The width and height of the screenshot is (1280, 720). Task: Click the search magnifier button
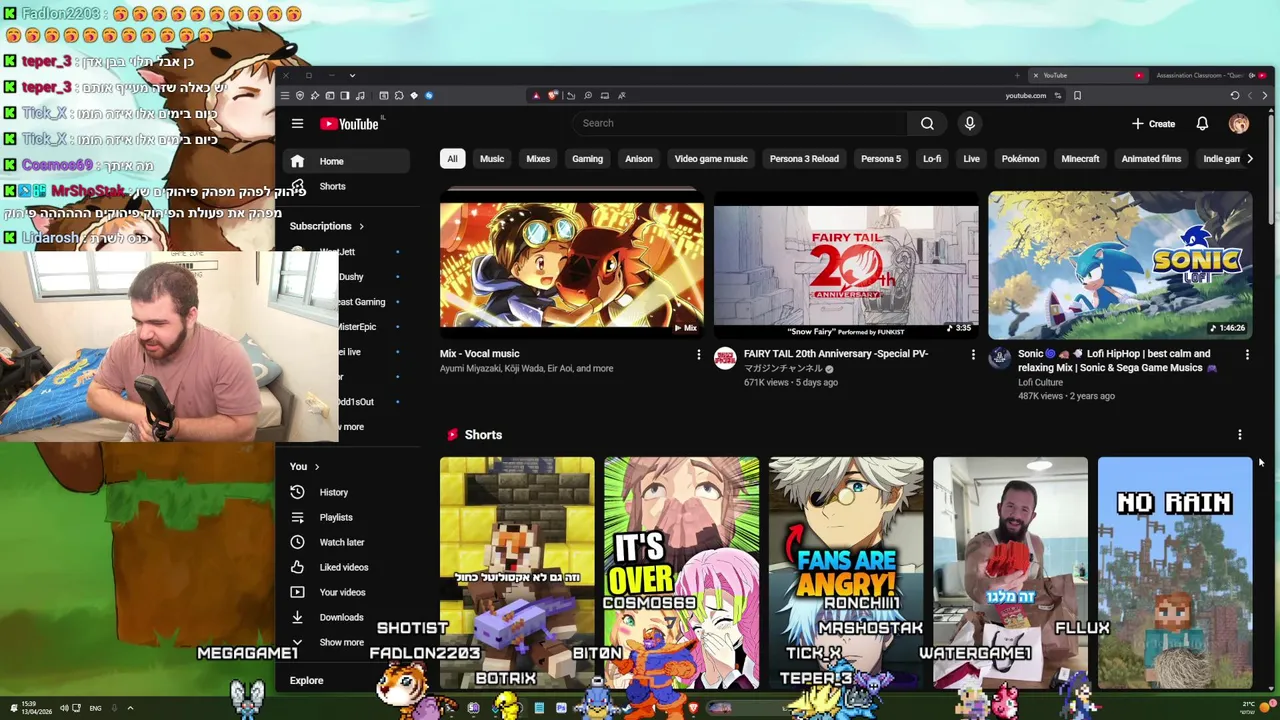click(x=927, y=123)
